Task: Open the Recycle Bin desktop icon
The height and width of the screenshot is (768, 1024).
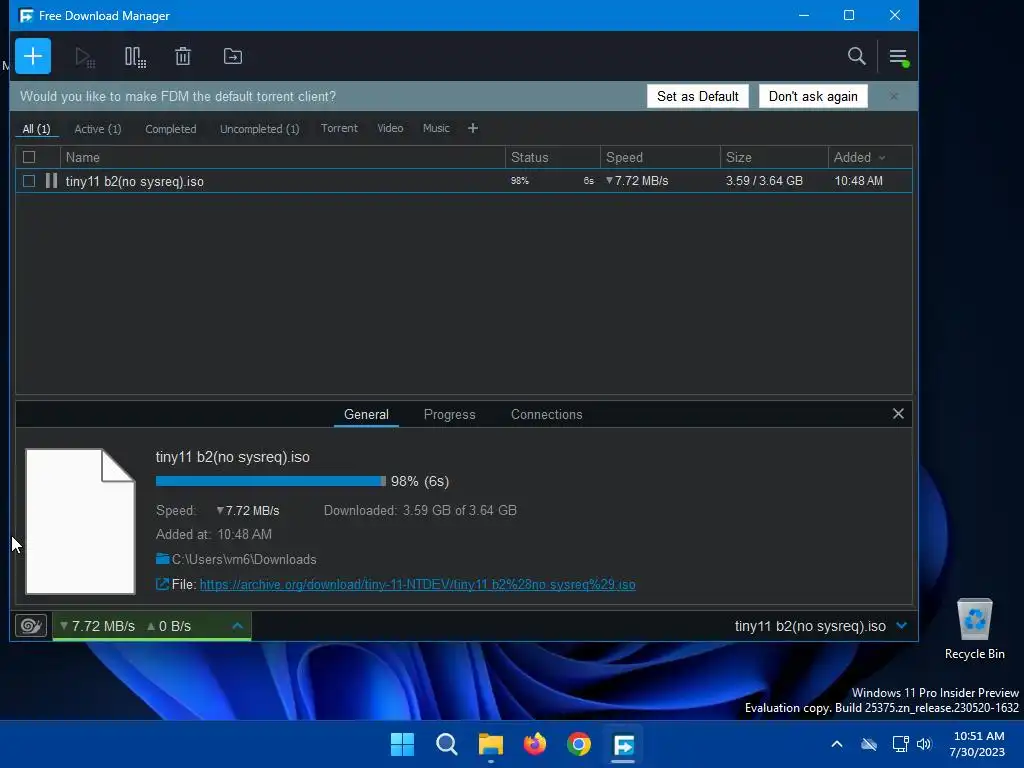Action: coord(974,629)
